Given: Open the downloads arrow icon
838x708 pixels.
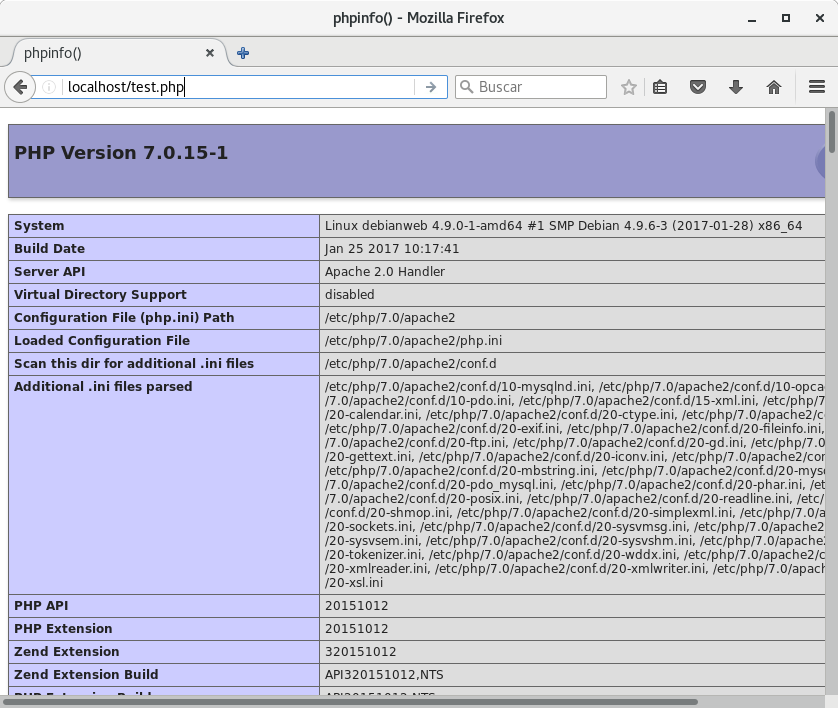Looking at the screenshot, I should pos(736,87).
